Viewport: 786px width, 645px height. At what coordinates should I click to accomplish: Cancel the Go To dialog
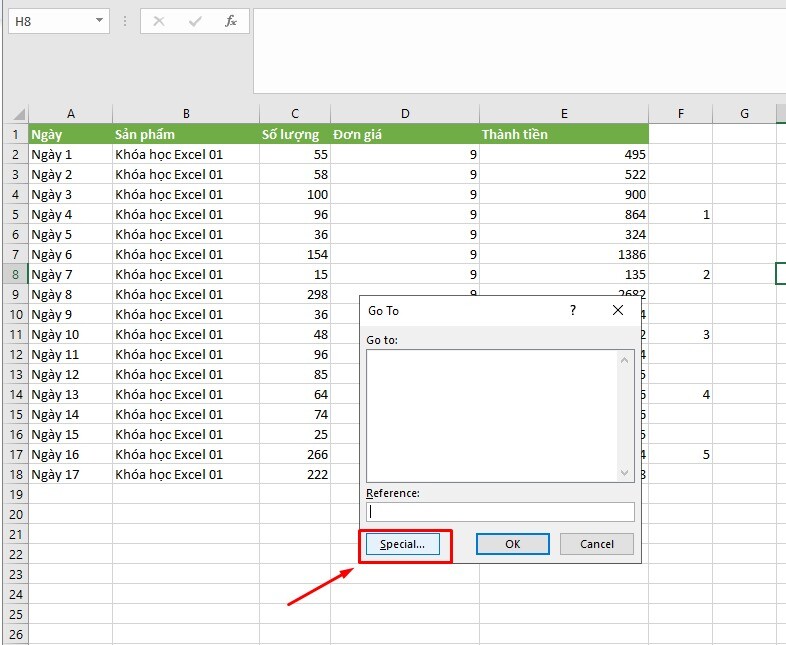point(597,544)
